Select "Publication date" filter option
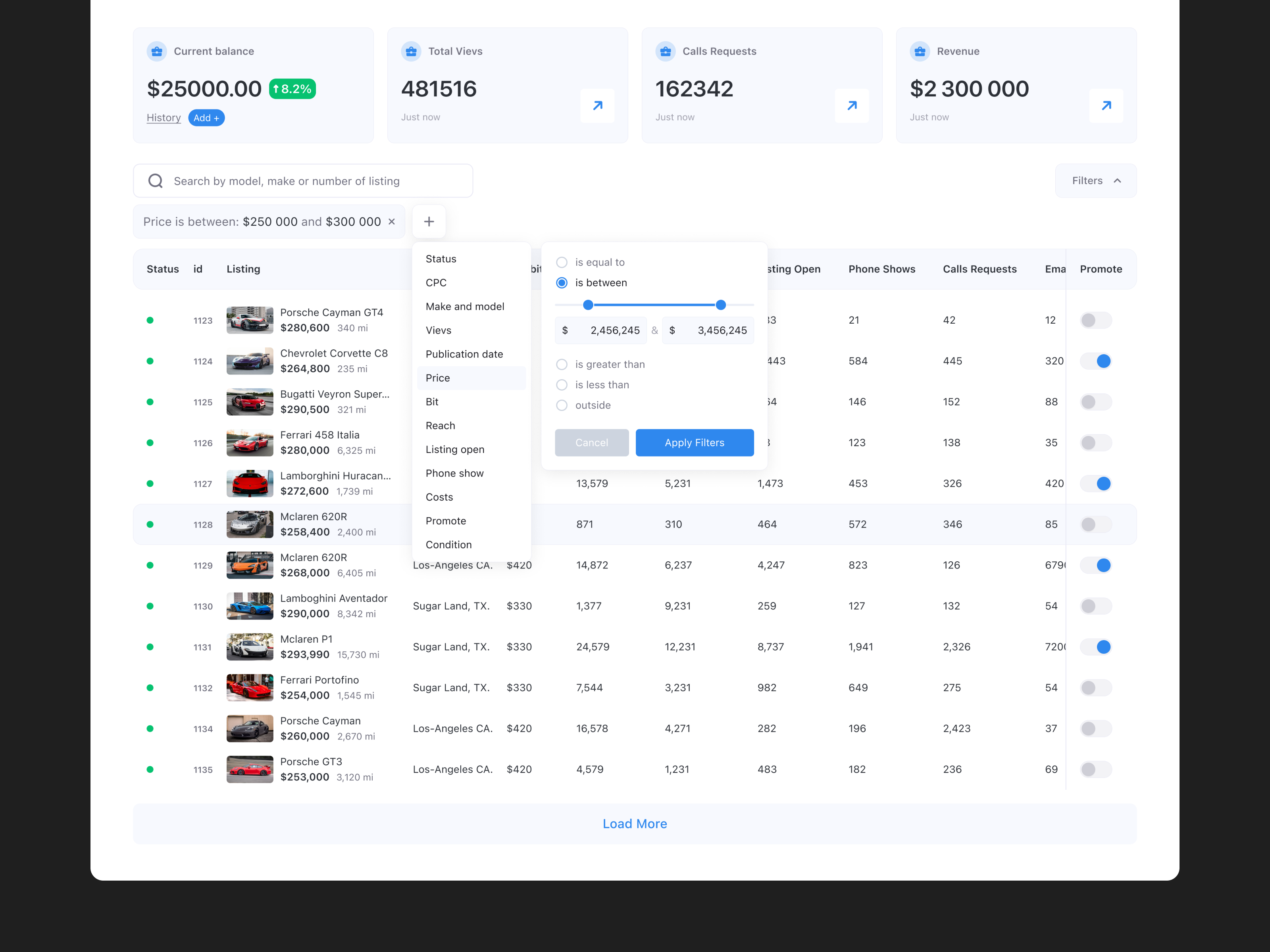 click(x=464, y=354)
